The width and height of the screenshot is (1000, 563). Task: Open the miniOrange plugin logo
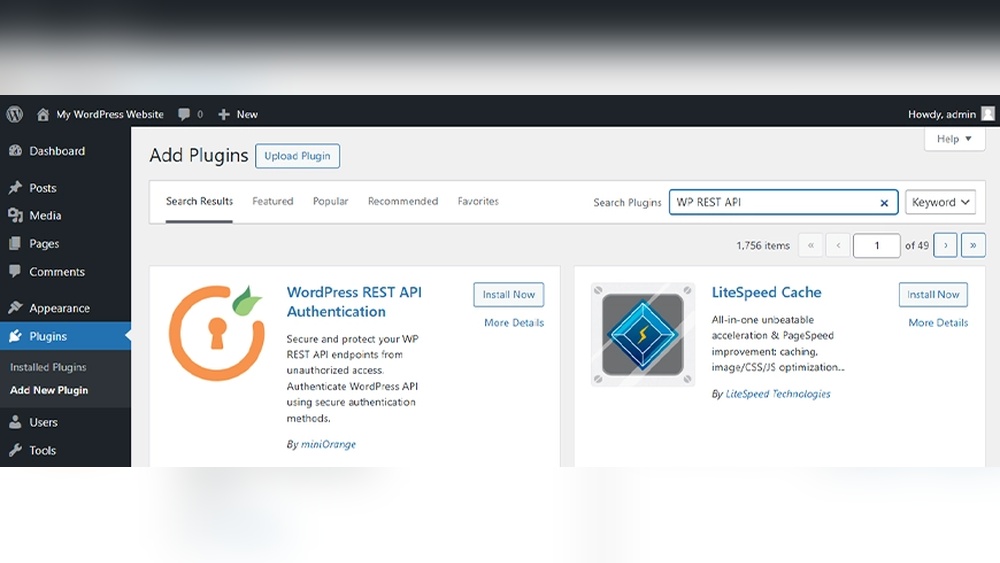click(x=217, y=332)
